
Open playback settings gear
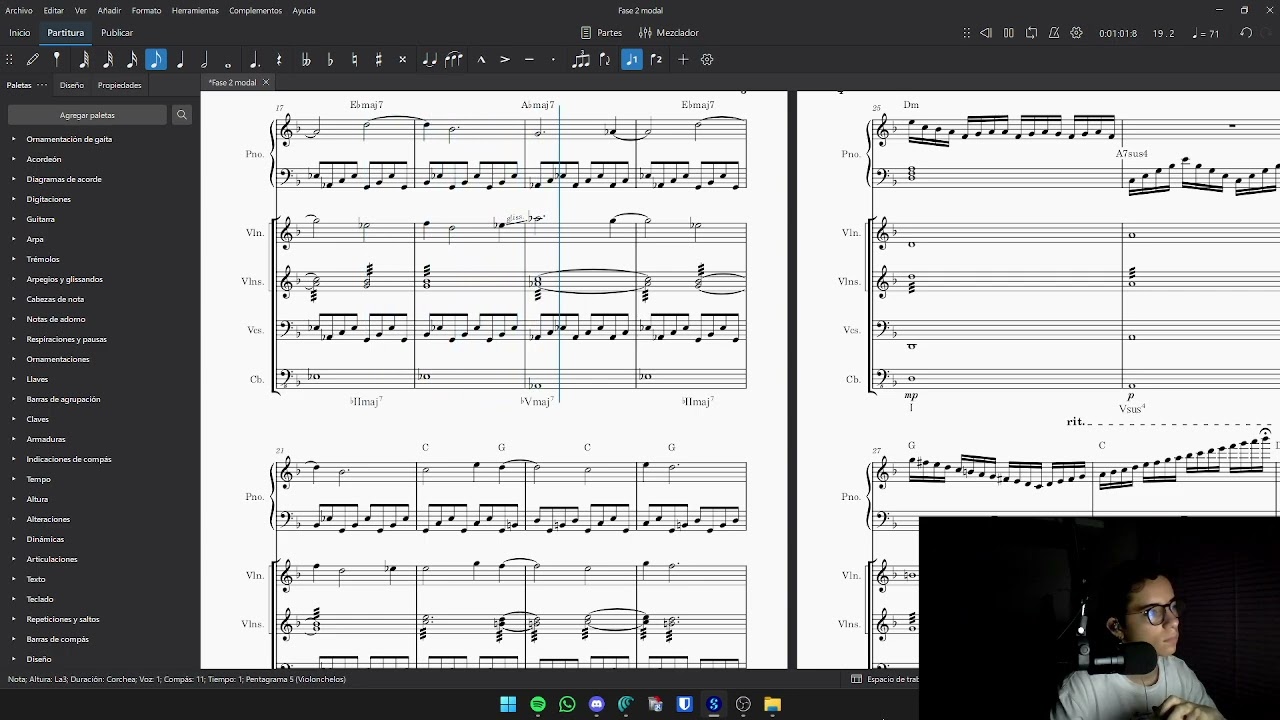pos(1077,33)
